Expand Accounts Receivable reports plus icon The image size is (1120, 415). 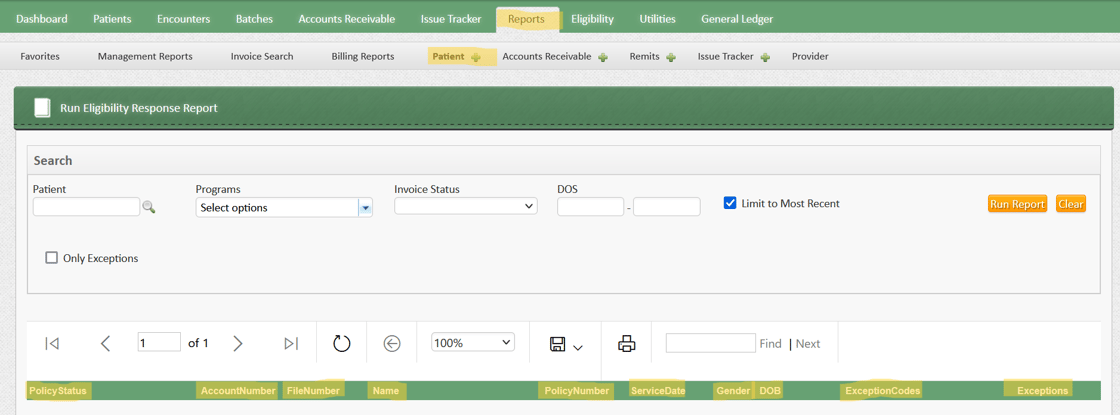tap(603, 57)
